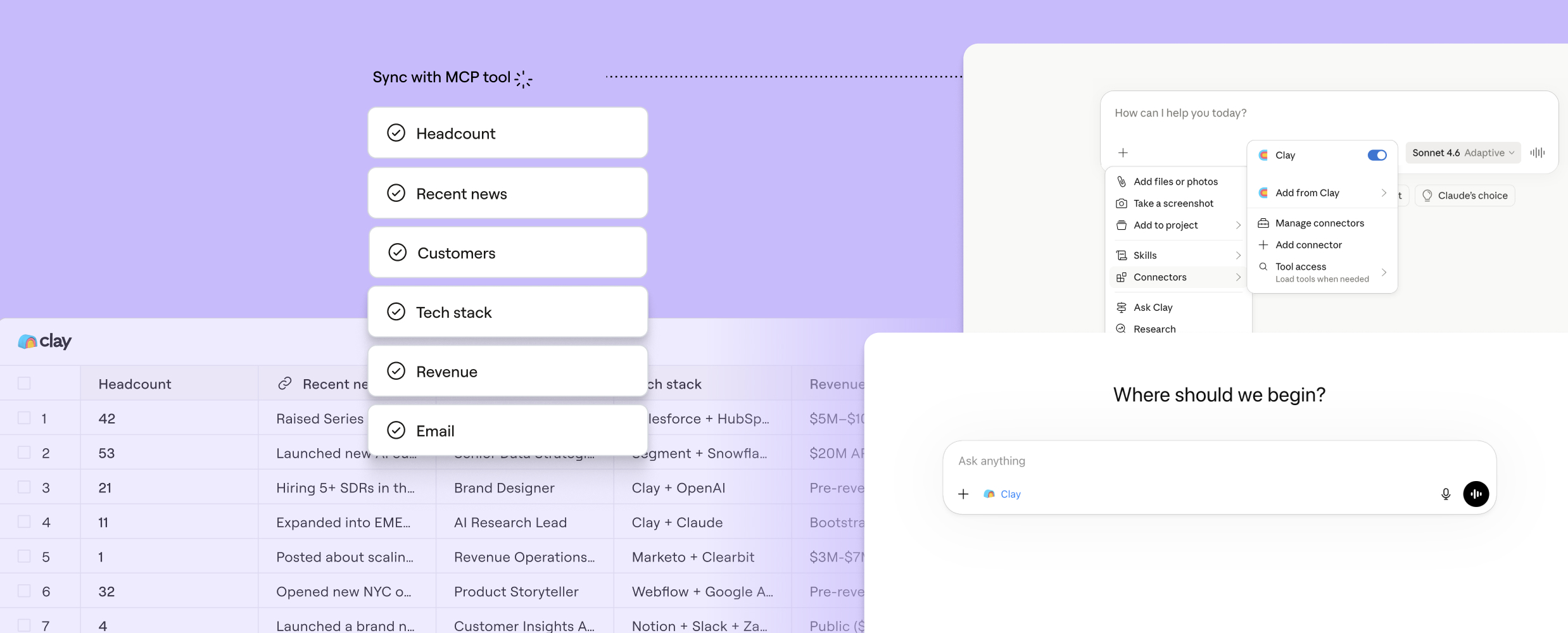
Task: Tick the checkbox for row 2
Action: tap(24, 453)
